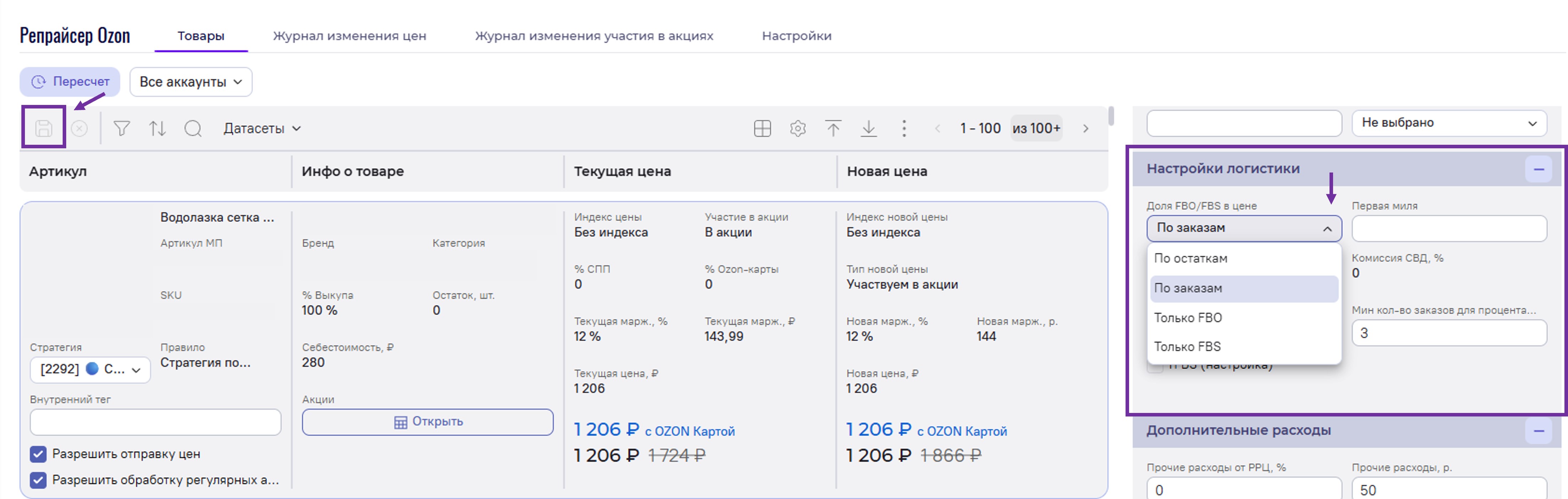Toggle 'Разрешить обработку регулярных а...' checkbox
This screenshot has width=1568, height=499.
[38, 480]
